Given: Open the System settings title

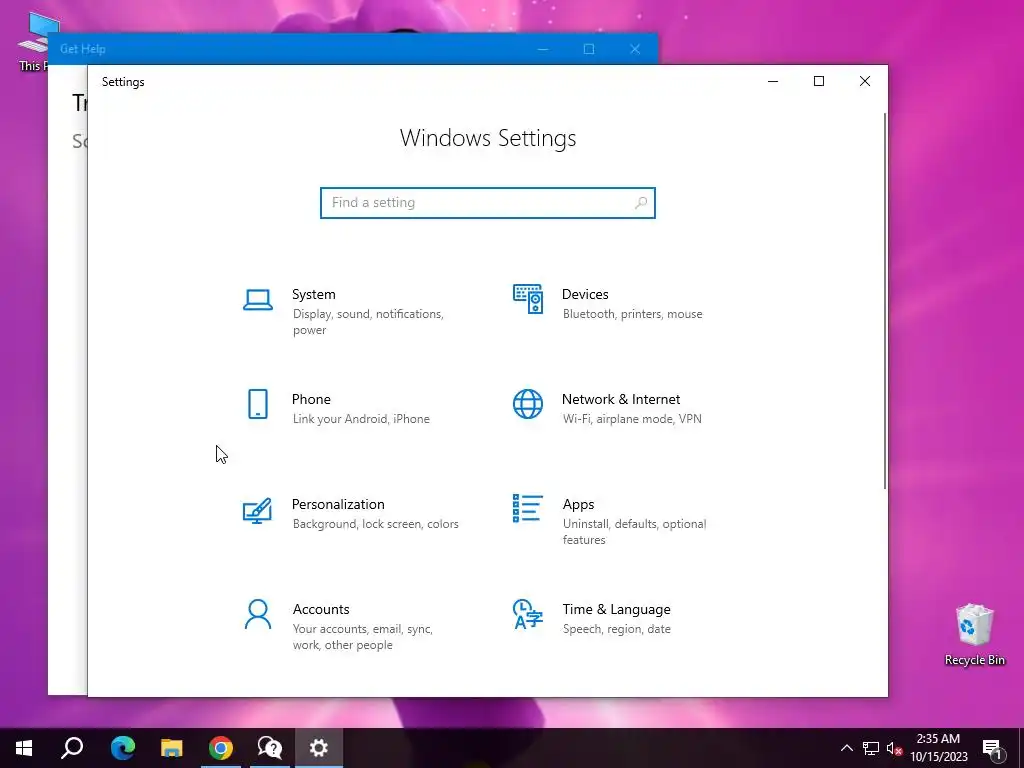Looking at the screenshot, I should pyautogui.click(x=313, y=295).
